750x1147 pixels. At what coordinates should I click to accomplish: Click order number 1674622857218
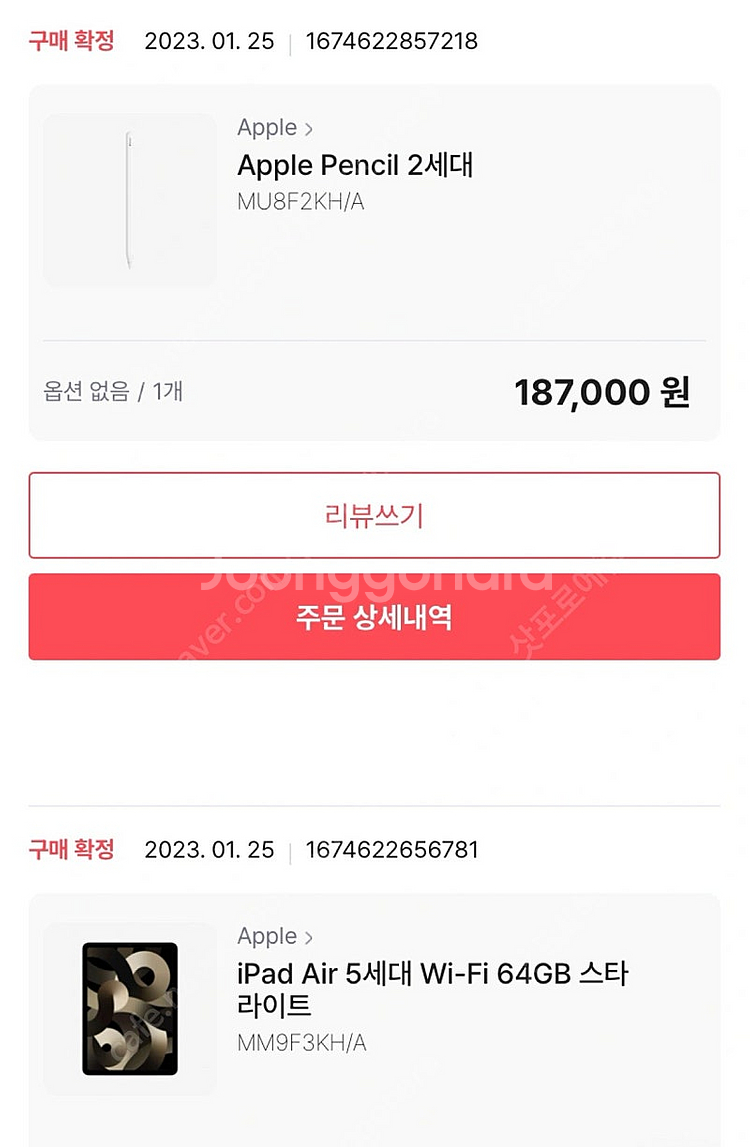click(392, 42)
